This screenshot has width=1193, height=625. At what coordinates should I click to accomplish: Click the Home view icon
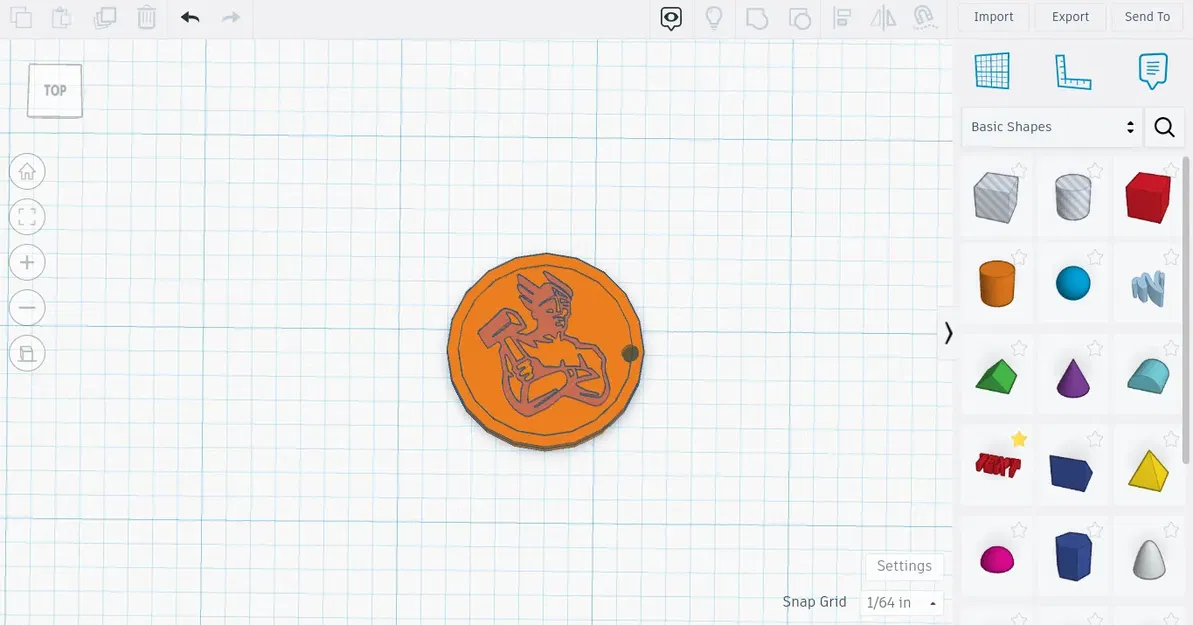pos(27,171)
